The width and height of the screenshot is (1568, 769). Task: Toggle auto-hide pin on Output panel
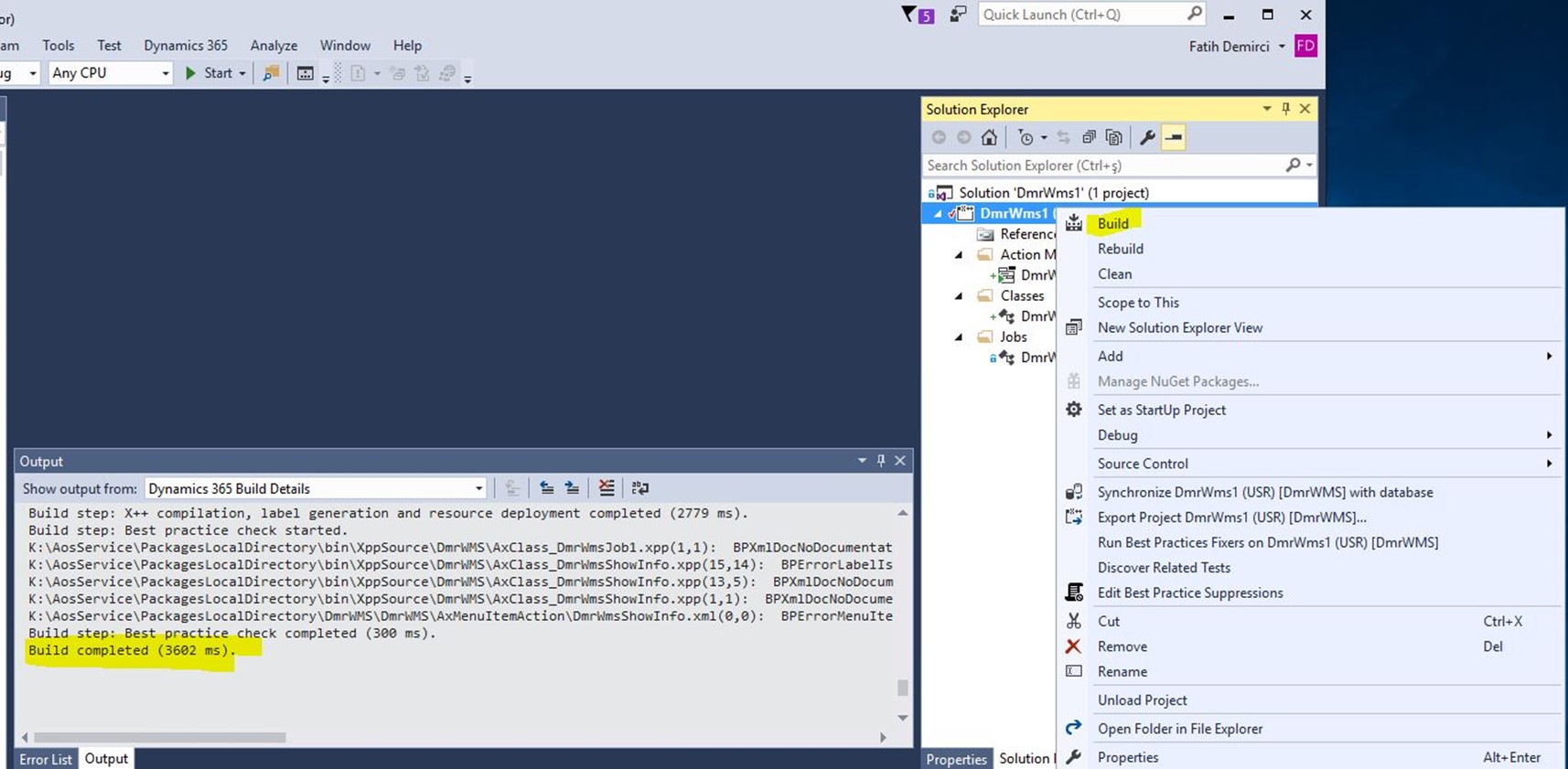pos(881,461)
